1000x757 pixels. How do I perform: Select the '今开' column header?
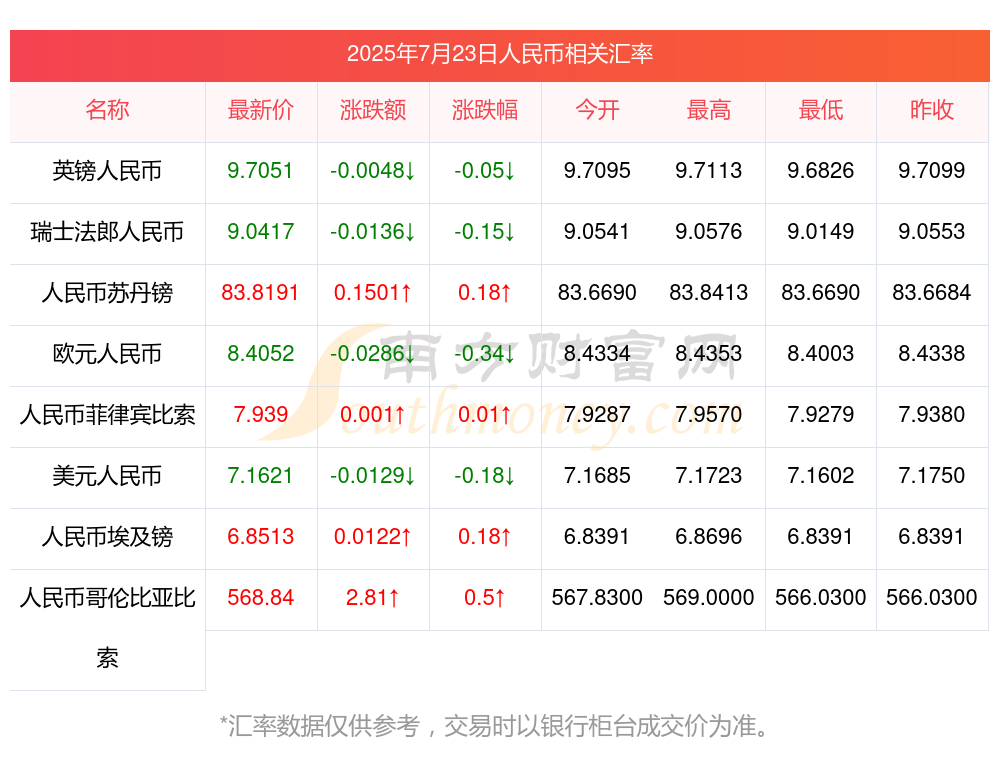pyautogui.click(x=597, y=110)
